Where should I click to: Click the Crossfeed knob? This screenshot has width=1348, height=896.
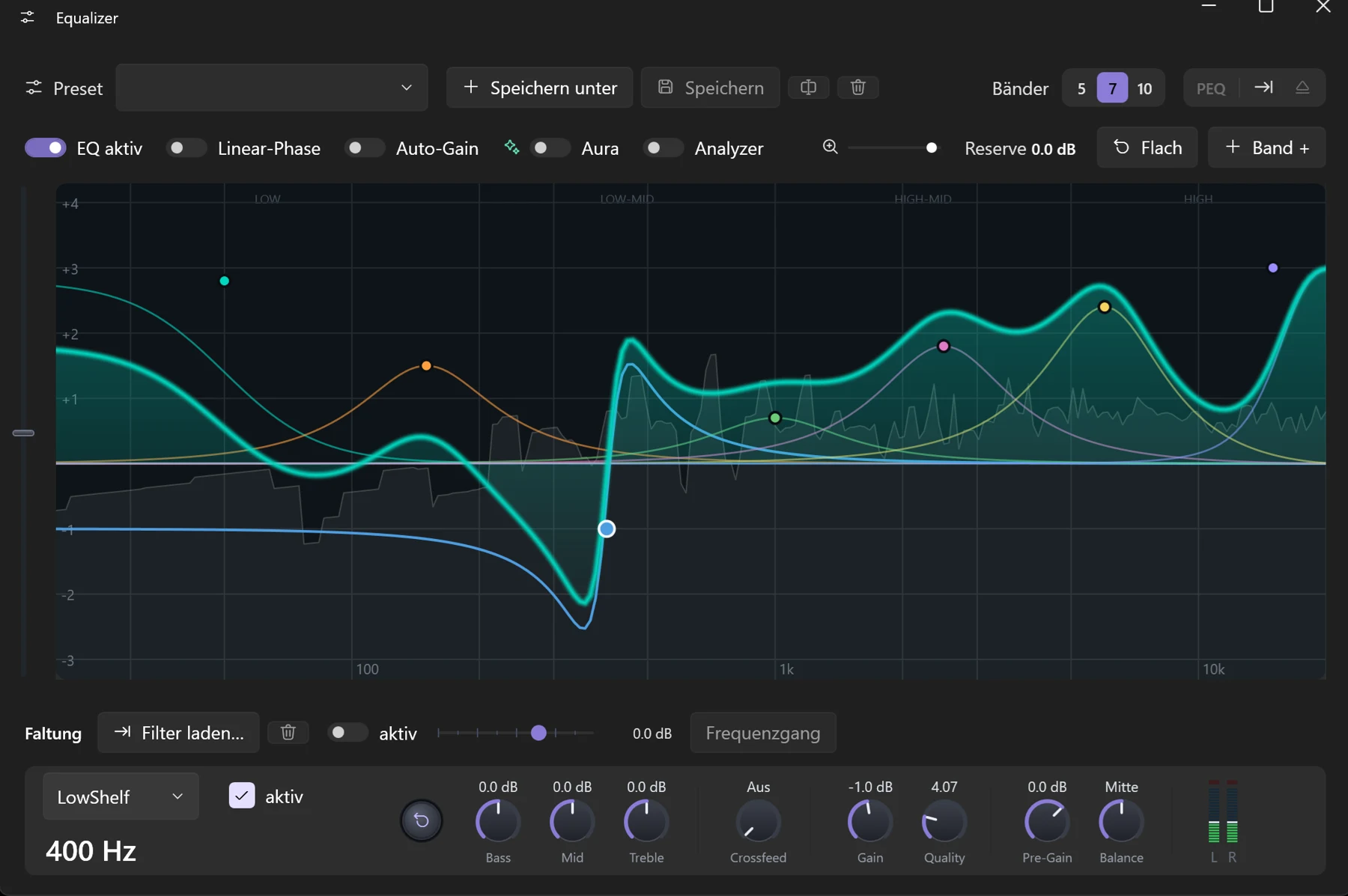click(758, 821)
